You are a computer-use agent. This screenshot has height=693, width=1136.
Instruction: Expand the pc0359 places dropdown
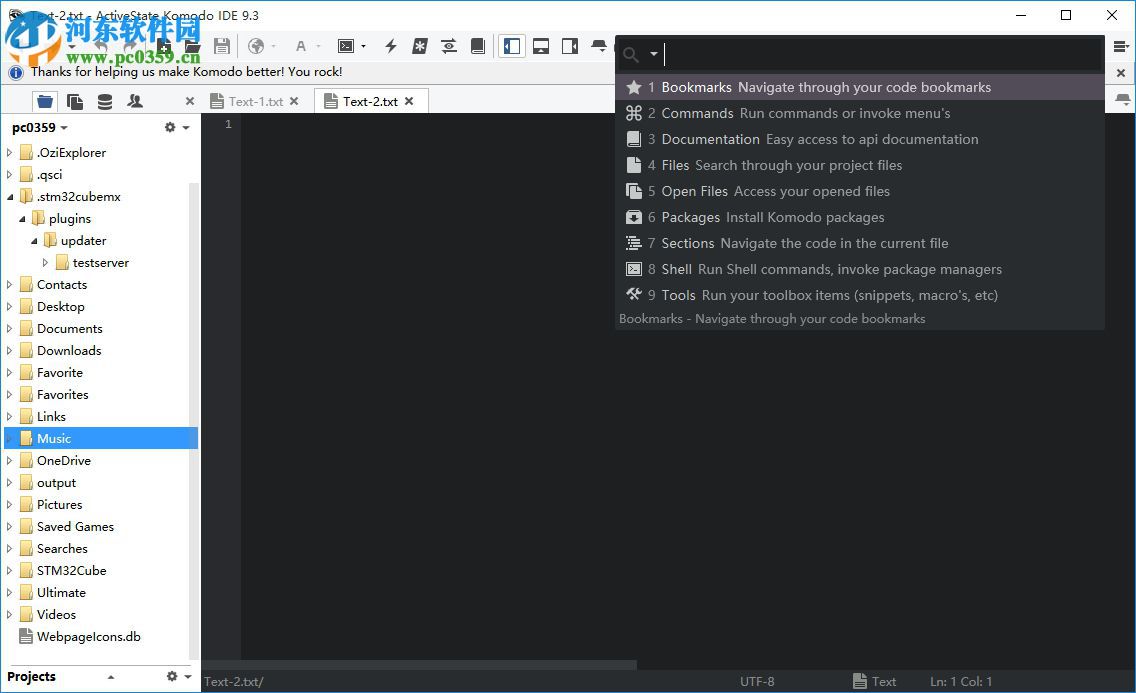click(x=62, y=127)
